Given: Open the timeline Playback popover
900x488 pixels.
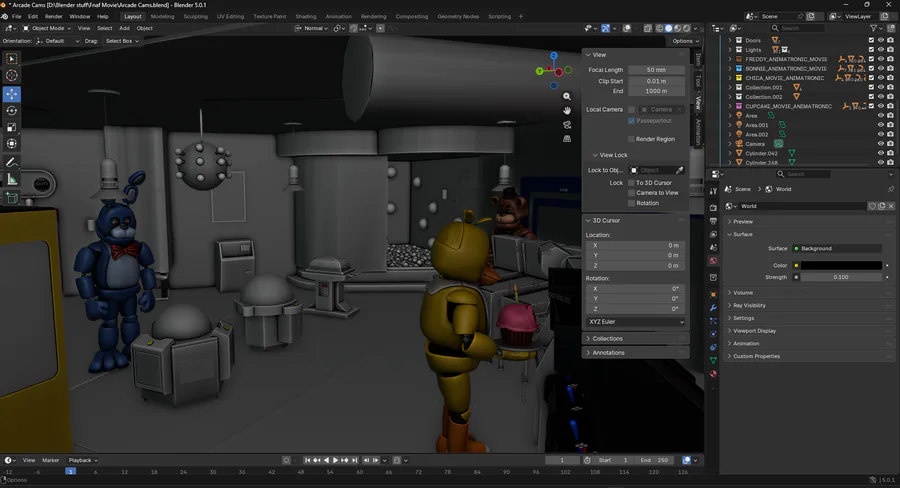Looking at the screenshot, I should [x=82, y=460].
